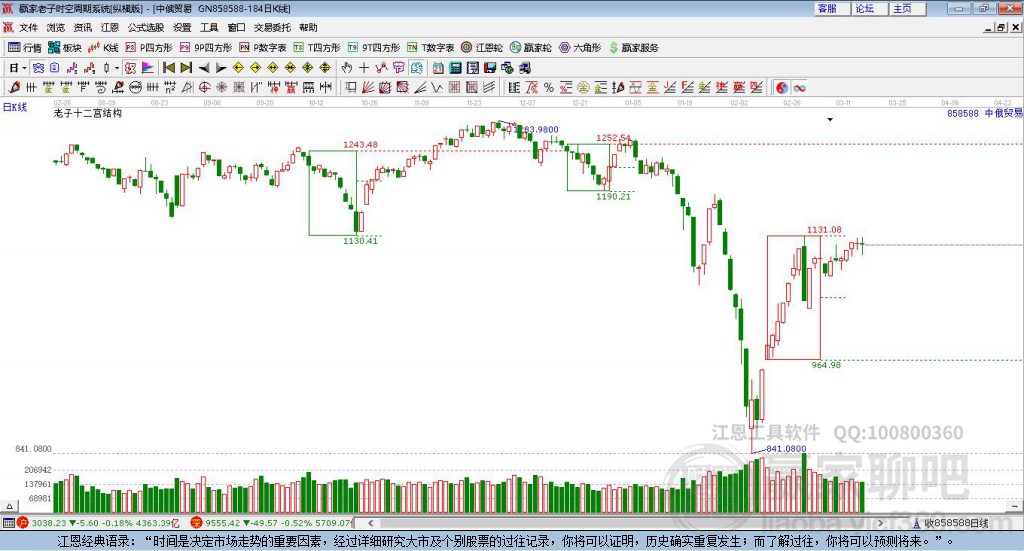Expand the candlestick style dropdown arrow

click(x=117, y=67)
